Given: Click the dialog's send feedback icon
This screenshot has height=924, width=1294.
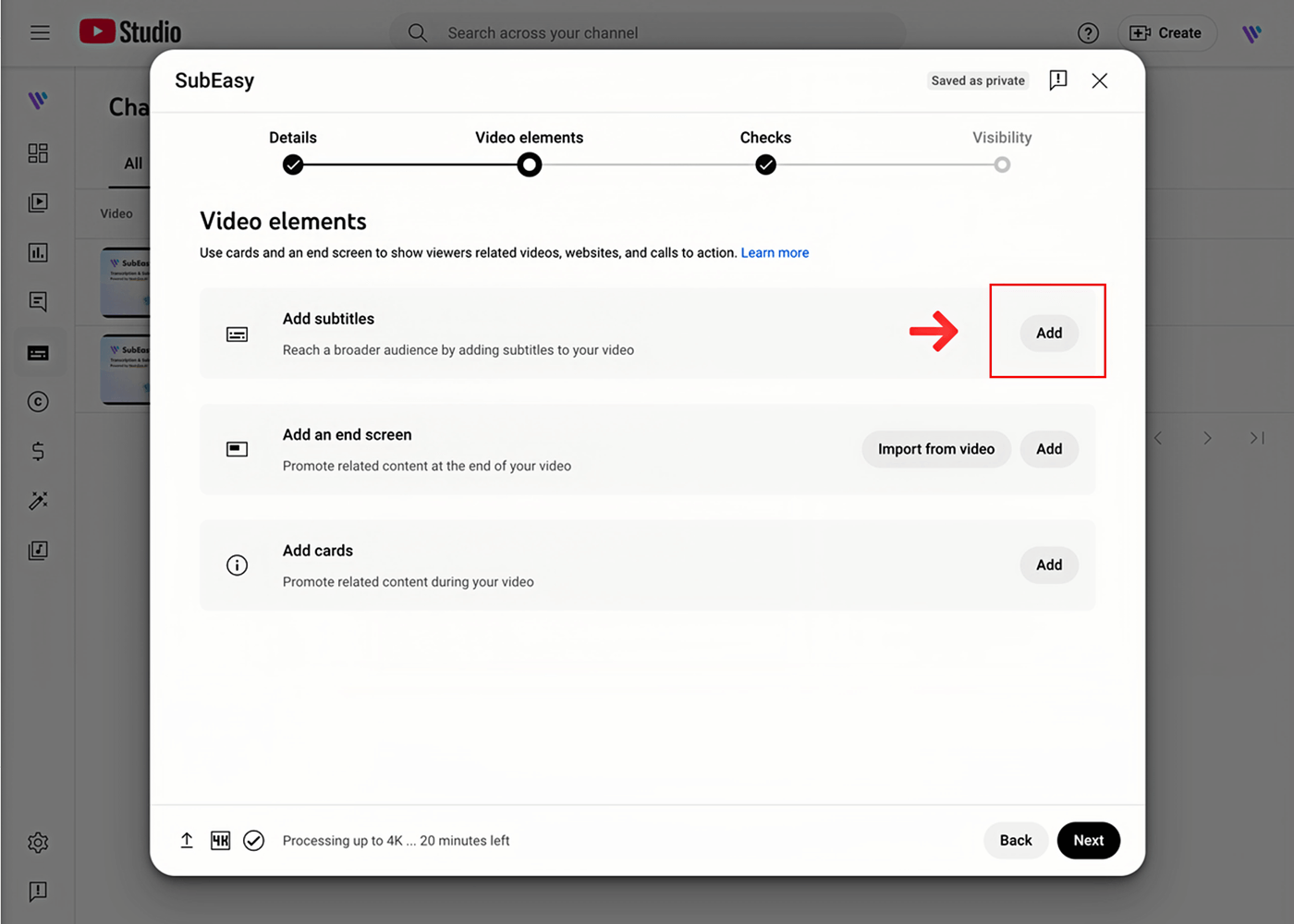Looking at the screenshot, I should point(1058,80).
